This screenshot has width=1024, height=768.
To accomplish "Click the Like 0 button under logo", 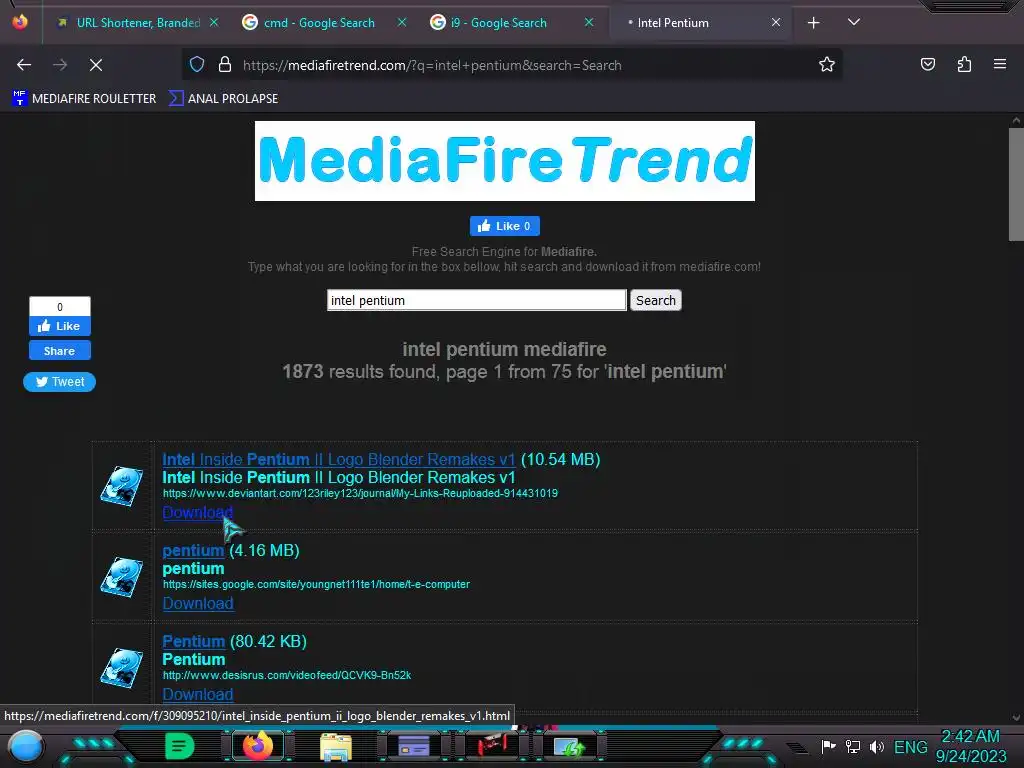I will [505, 226].
